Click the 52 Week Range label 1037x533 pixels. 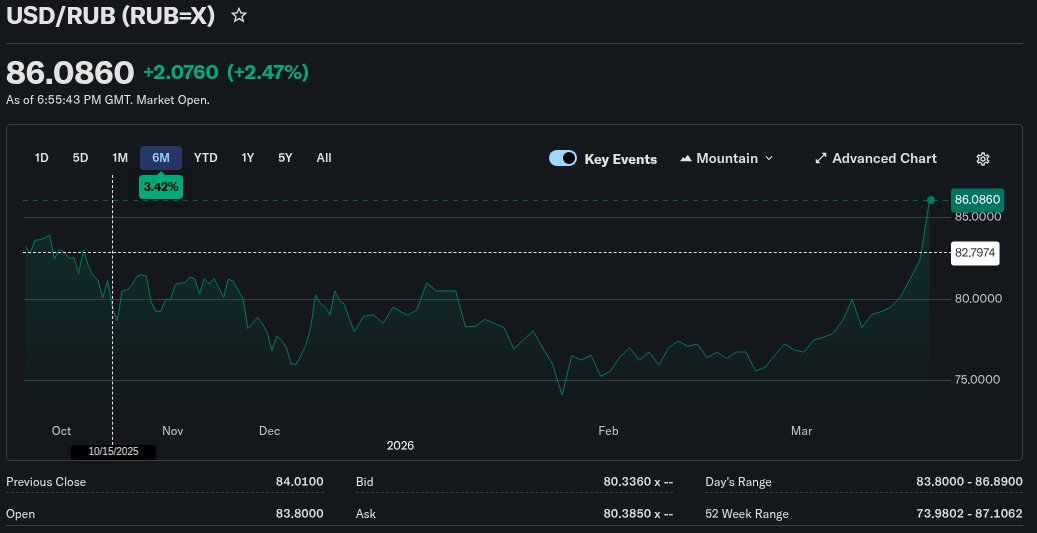point(747,514)
